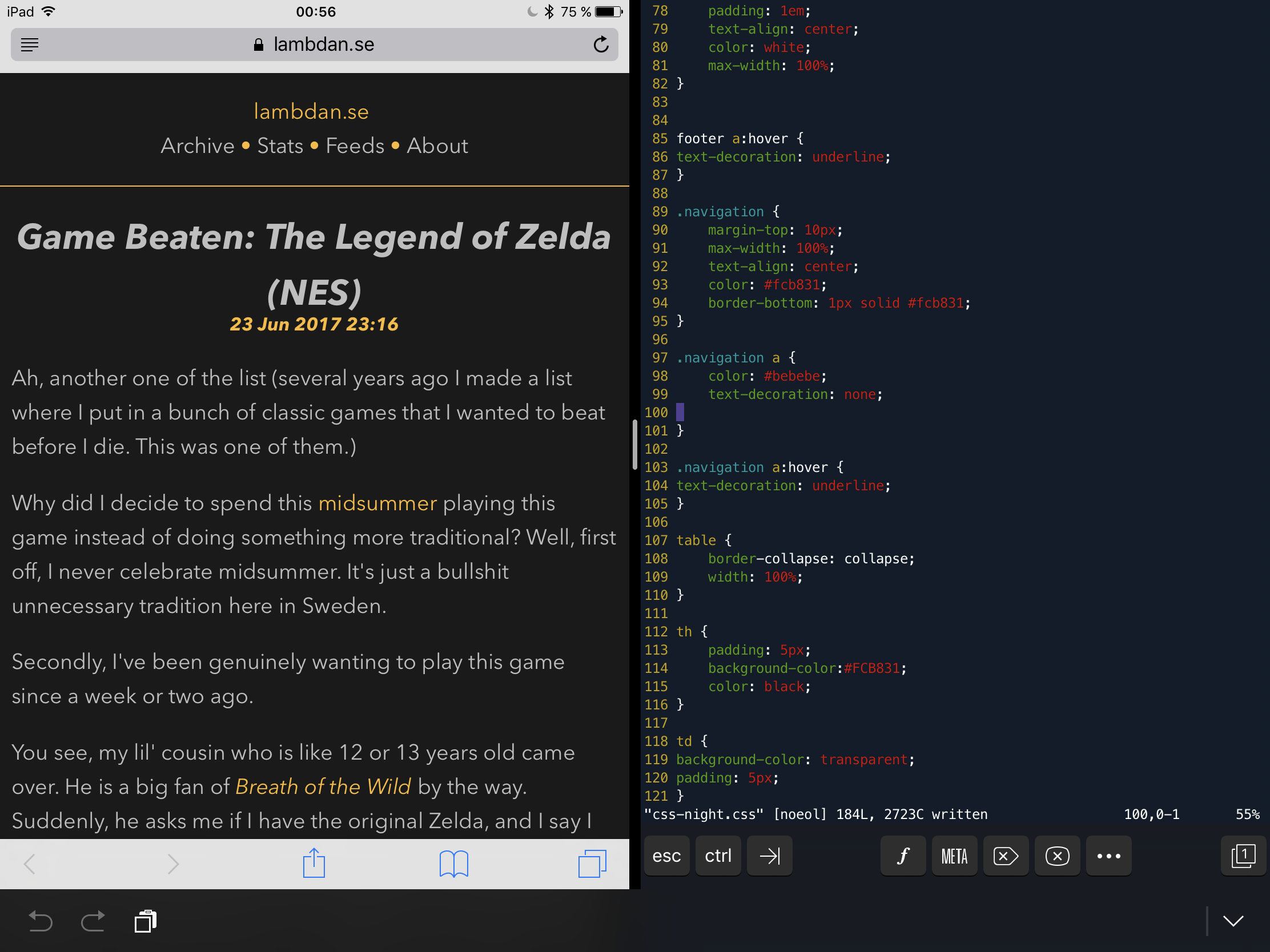
Task: Click the 55% scroll position indicator
Action: point(1247,814)
